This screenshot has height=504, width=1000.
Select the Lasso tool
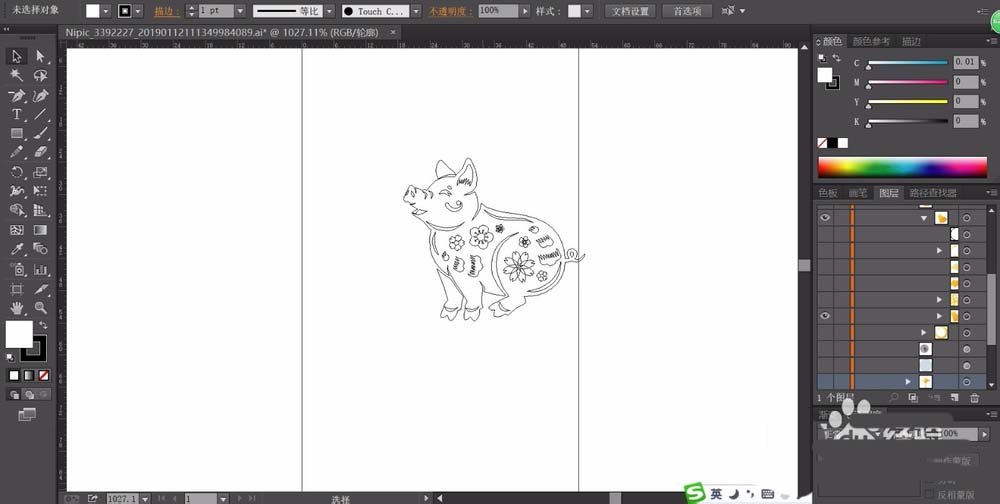click(41, 76)
